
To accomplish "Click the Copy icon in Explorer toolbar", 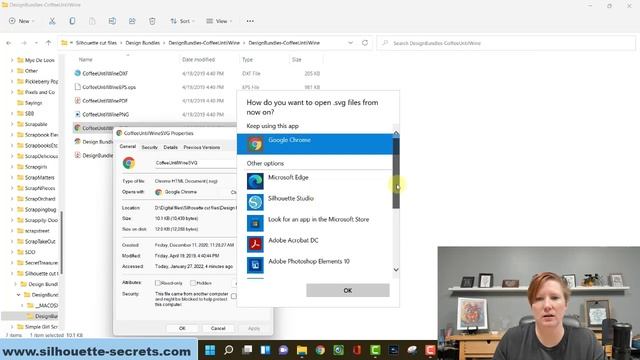I will (72, 21).
